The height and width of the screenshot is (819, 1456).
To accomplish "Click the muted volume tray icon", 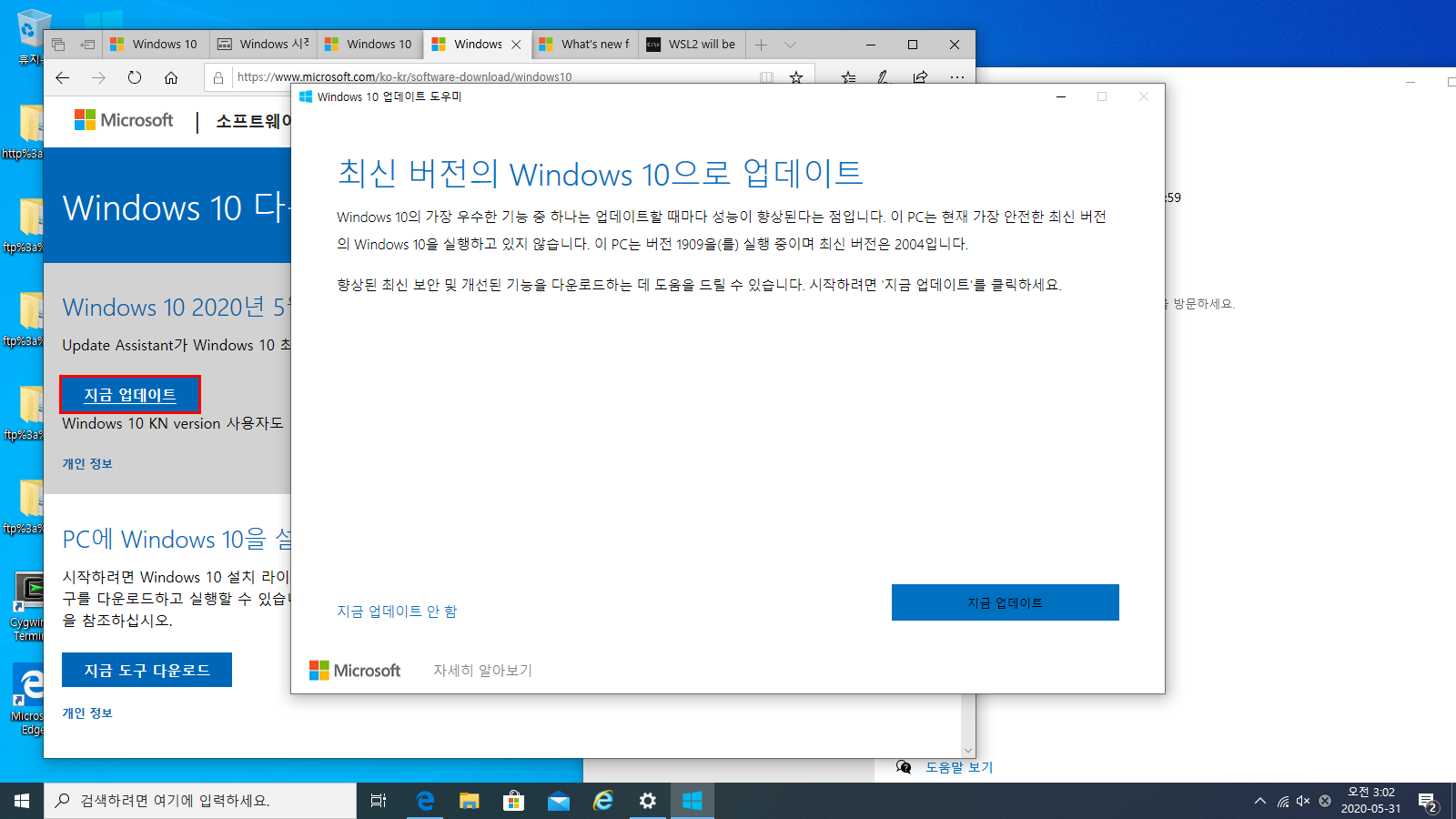I will coord(1303,801).
